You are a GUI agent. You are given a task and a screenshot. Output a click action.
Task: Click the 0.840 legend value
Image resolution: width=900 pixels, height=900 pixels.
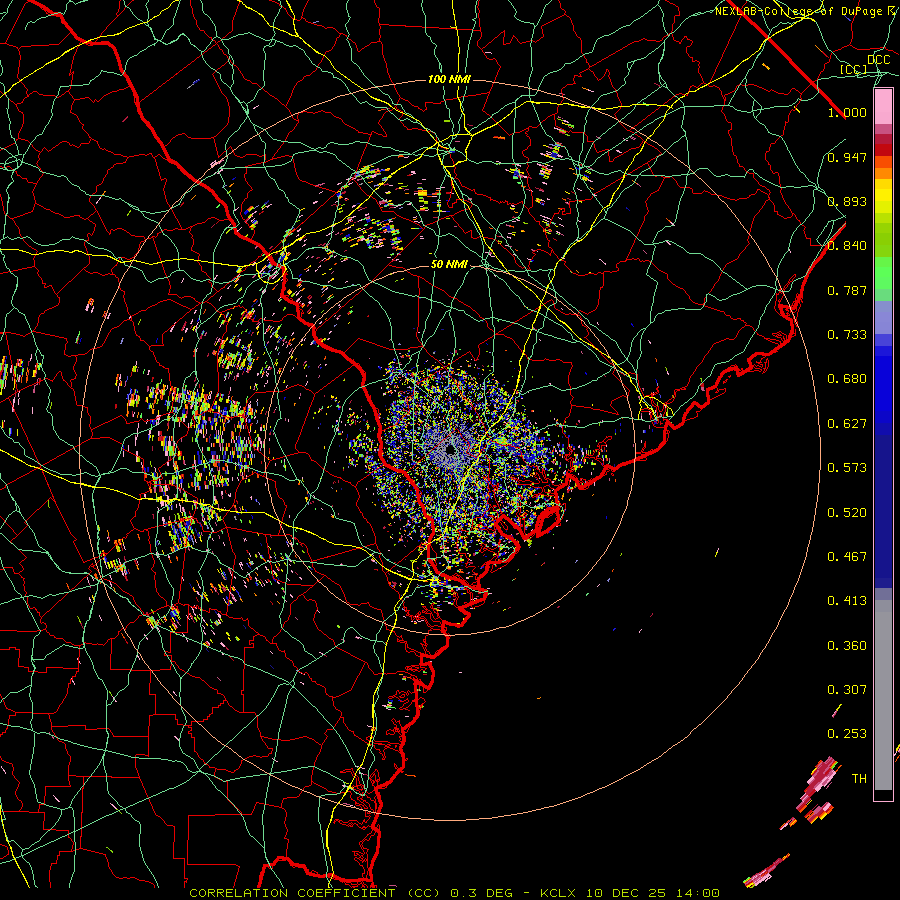847,246
